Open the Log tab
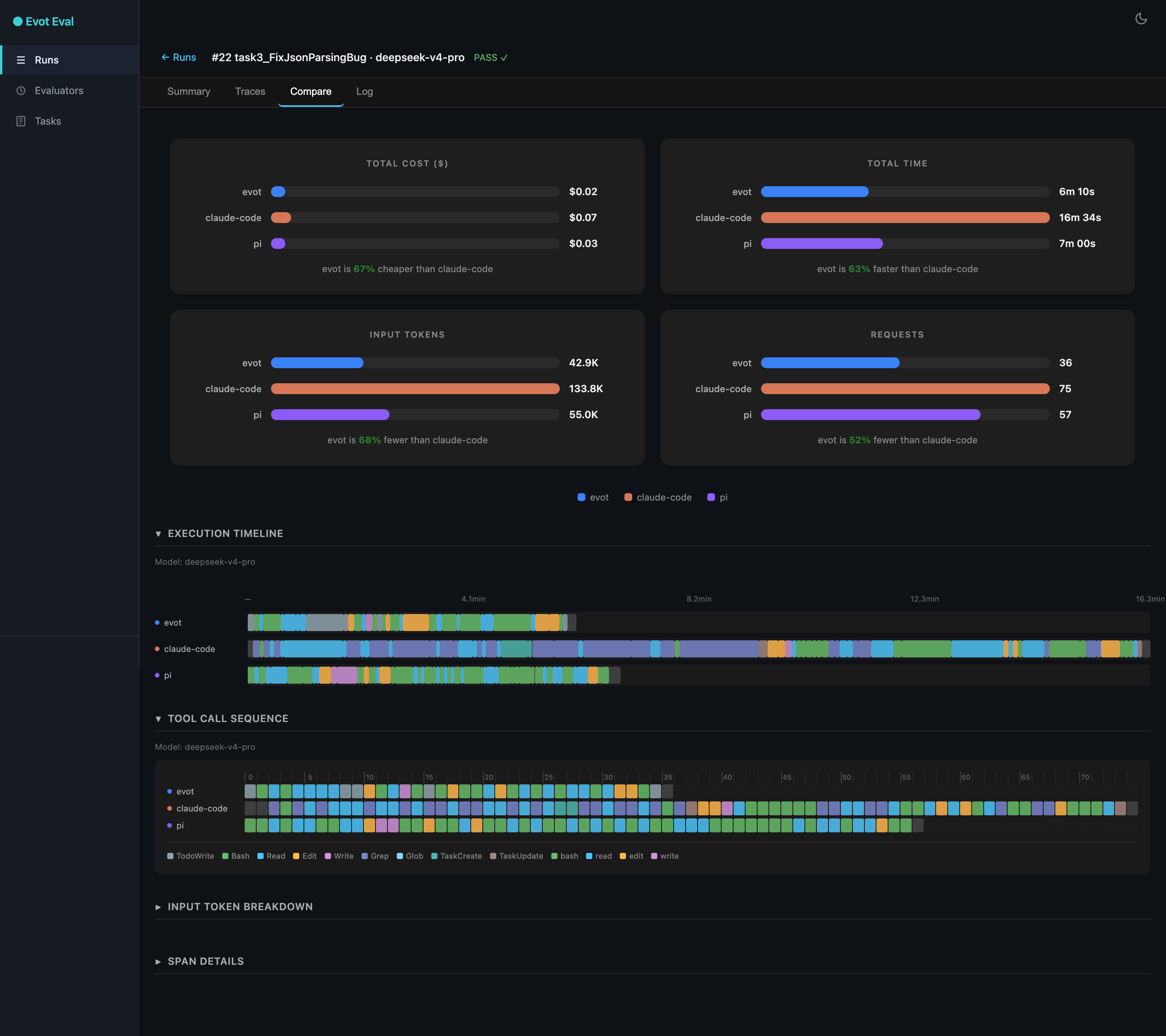The width and height of the screenshot is (1166, 1036). tap(365, 91)
